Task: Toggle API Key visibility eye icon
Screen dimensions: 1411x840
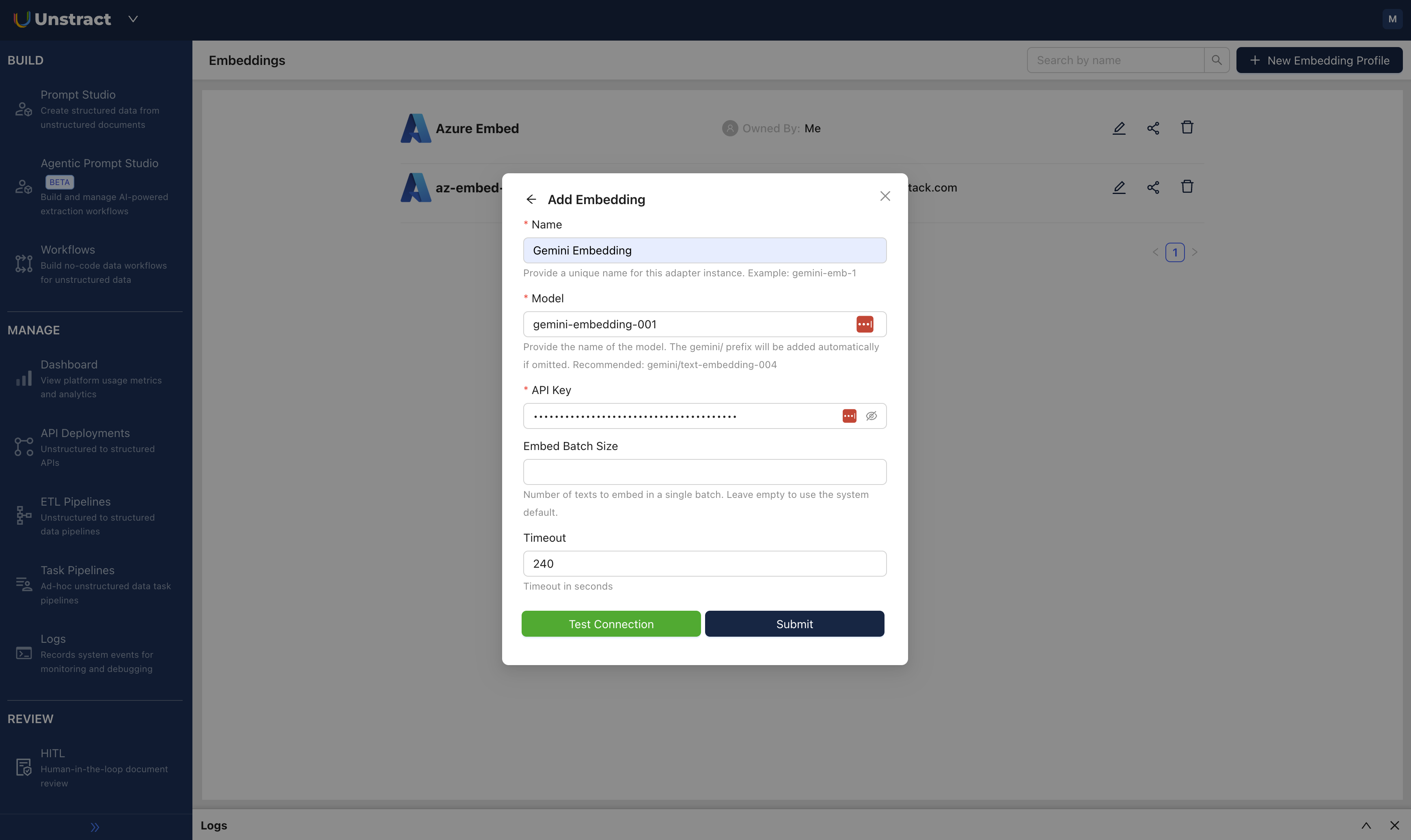Action: coord(872,416)
